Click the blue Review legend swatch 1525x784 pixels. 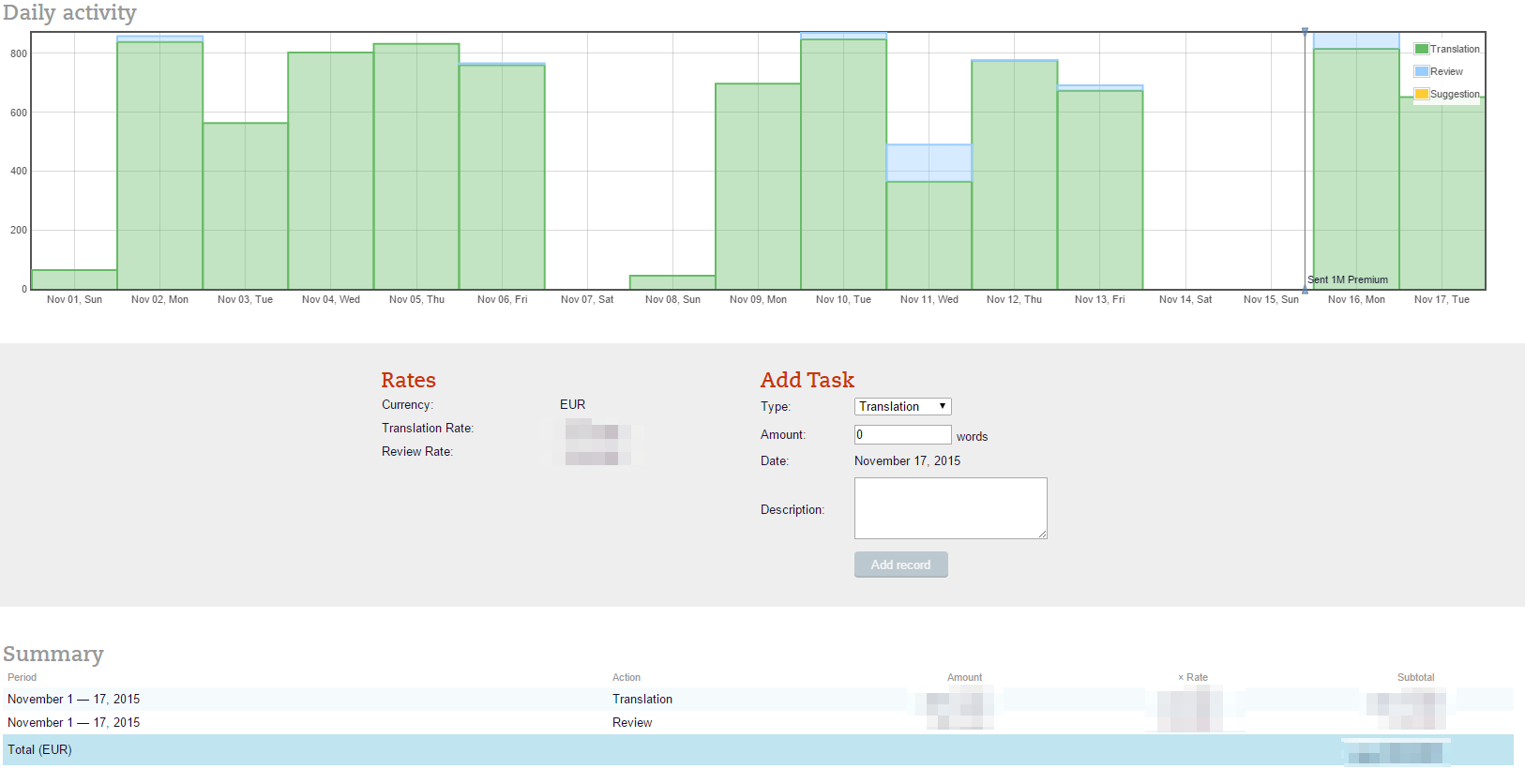click(1421, 71)
